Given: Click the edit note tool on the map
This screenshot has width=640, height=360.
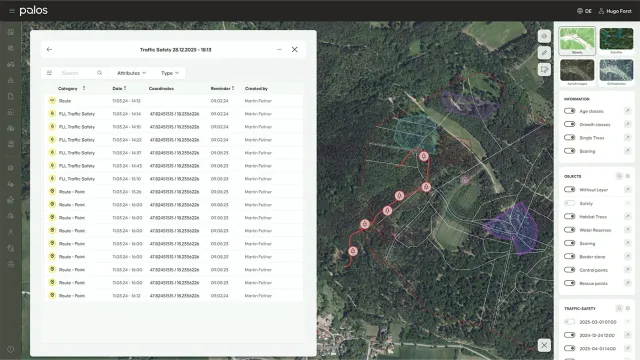Looking at the screenshot, I should point(544,69).
